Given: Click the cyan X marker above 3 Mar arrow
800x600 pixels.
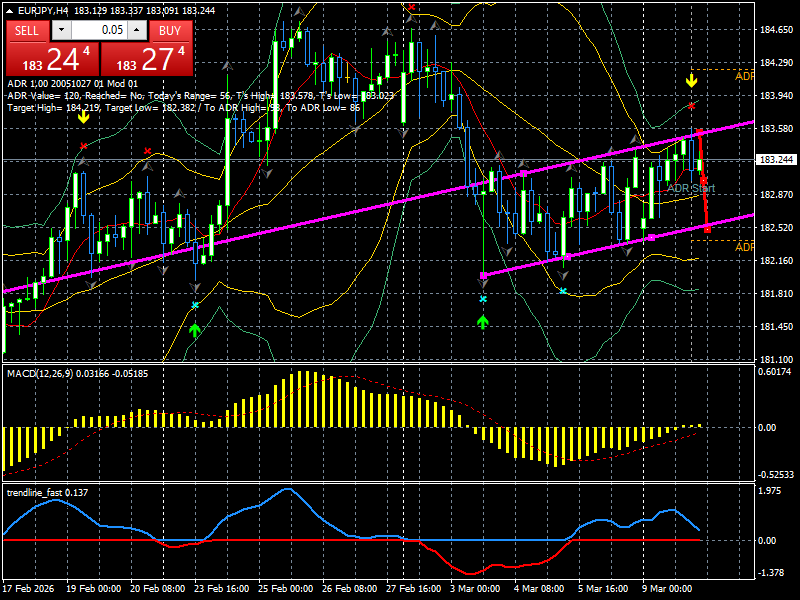Looking at the screenshot, I should (x=483, y=299).
